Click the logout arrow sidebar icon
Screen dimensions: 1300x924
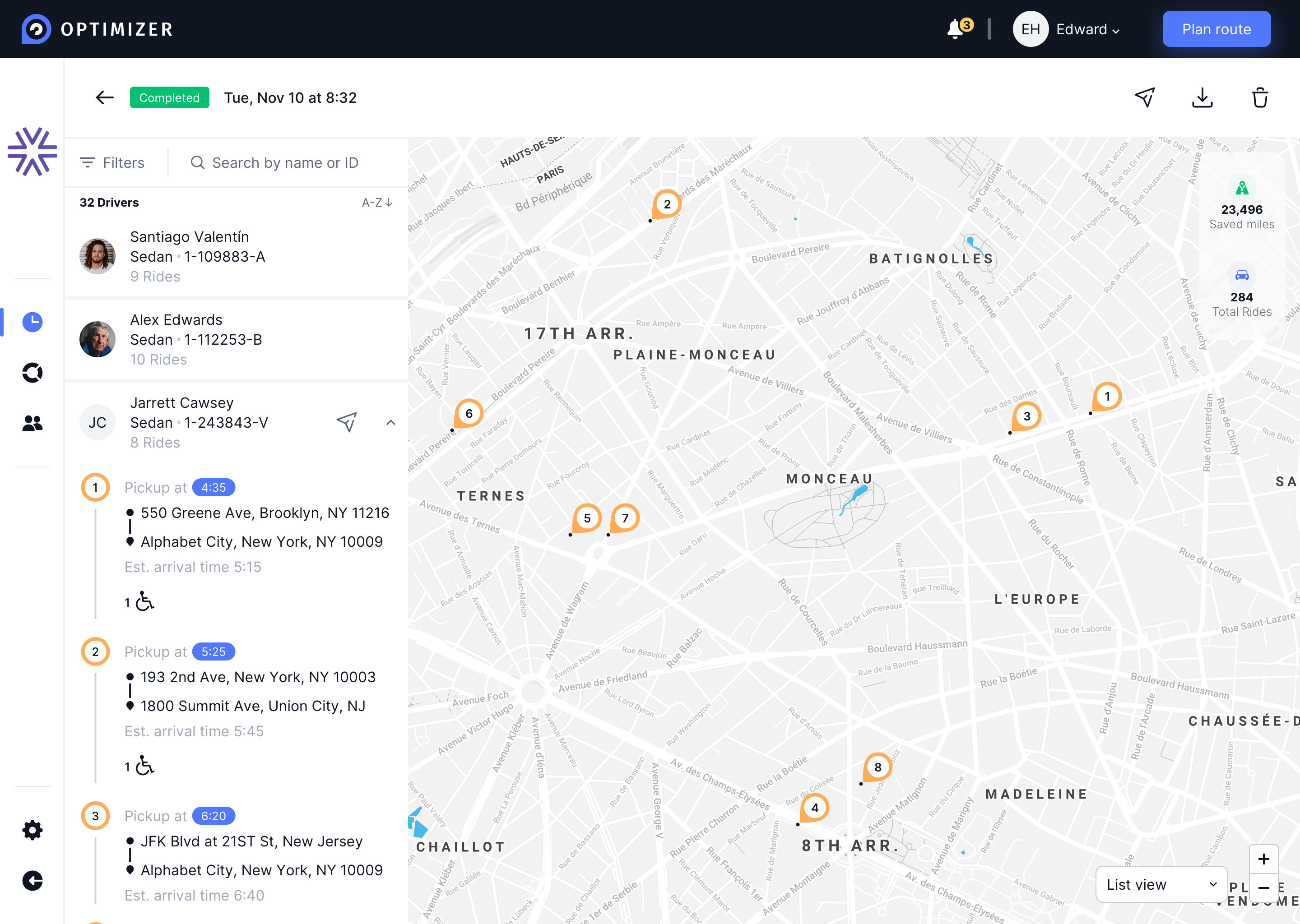(32, 881)
